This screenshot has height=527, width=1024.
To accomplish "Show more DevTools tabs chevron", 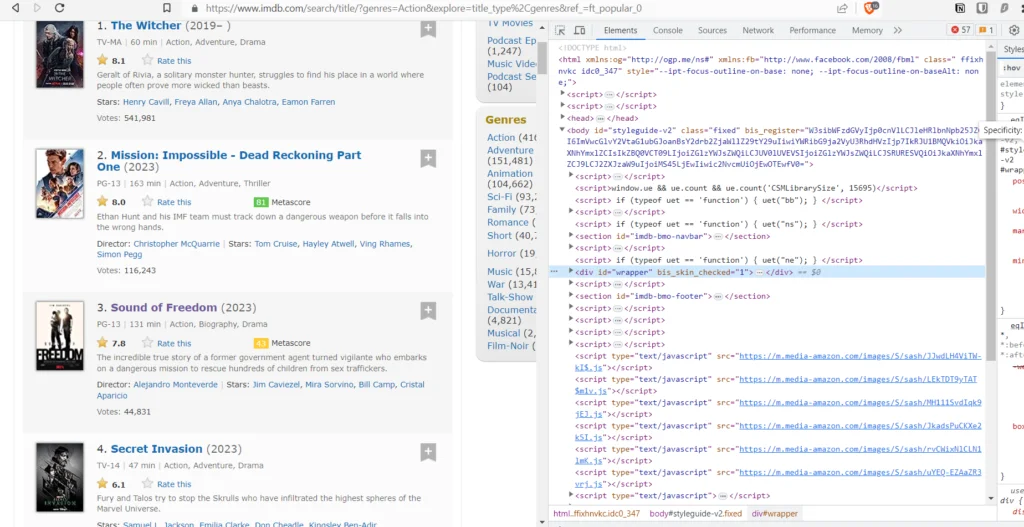I will 898,31.
